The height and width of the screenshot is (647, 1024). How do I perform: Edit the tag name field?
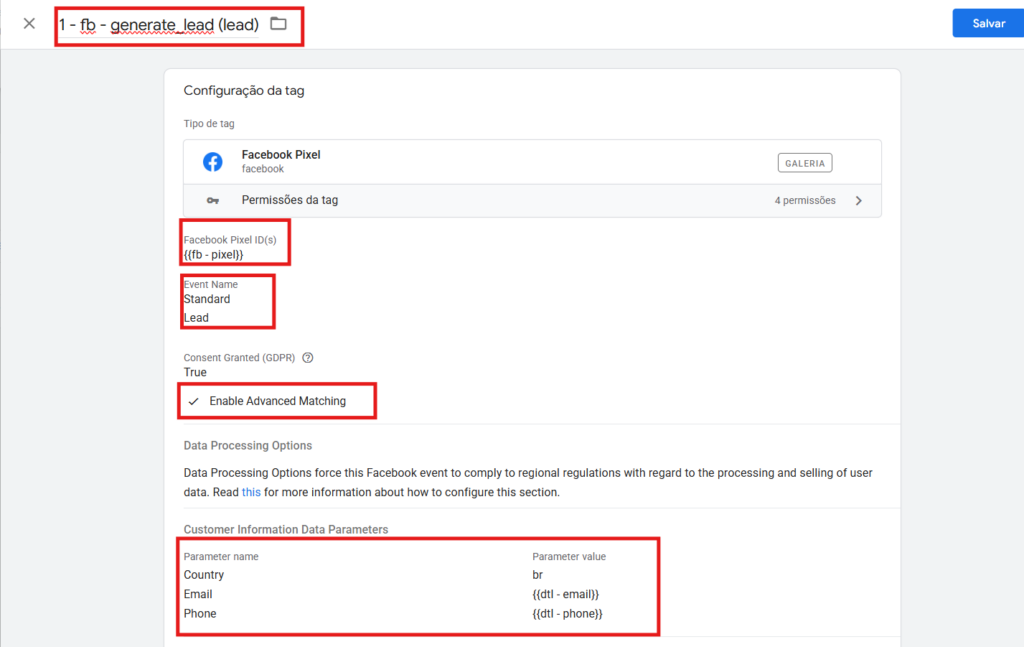point(159,25)
